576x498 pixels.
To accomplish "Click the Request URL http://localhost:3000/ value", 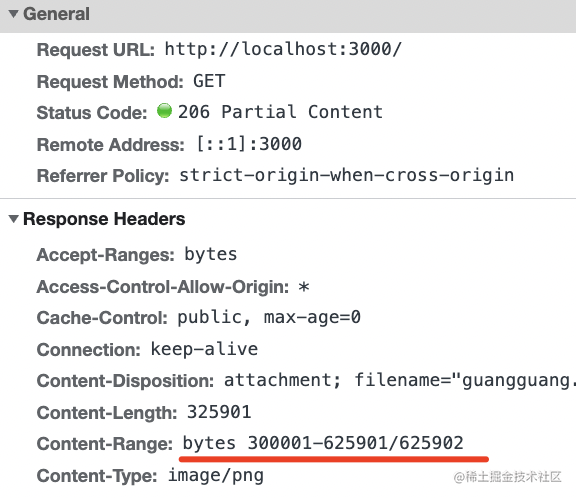I will pyautogui.click(x=283, y=49).
